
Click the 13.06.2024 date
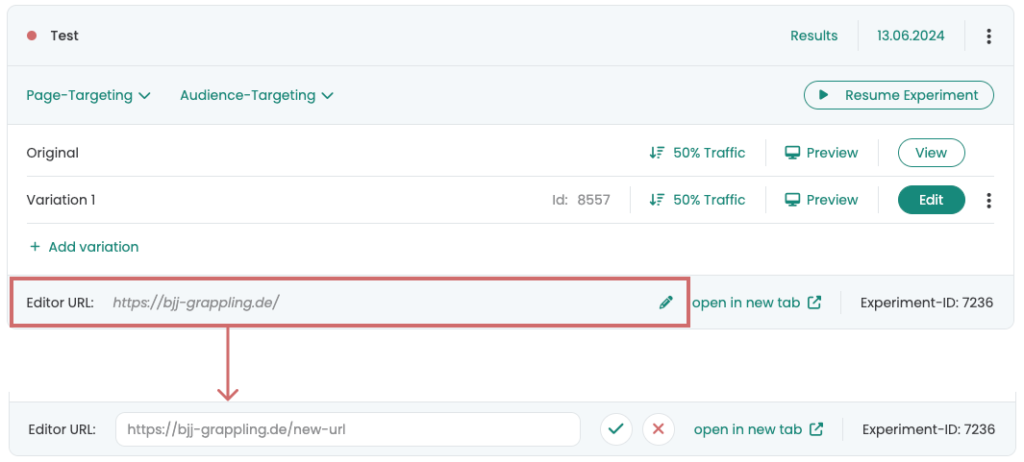[910, 36]
